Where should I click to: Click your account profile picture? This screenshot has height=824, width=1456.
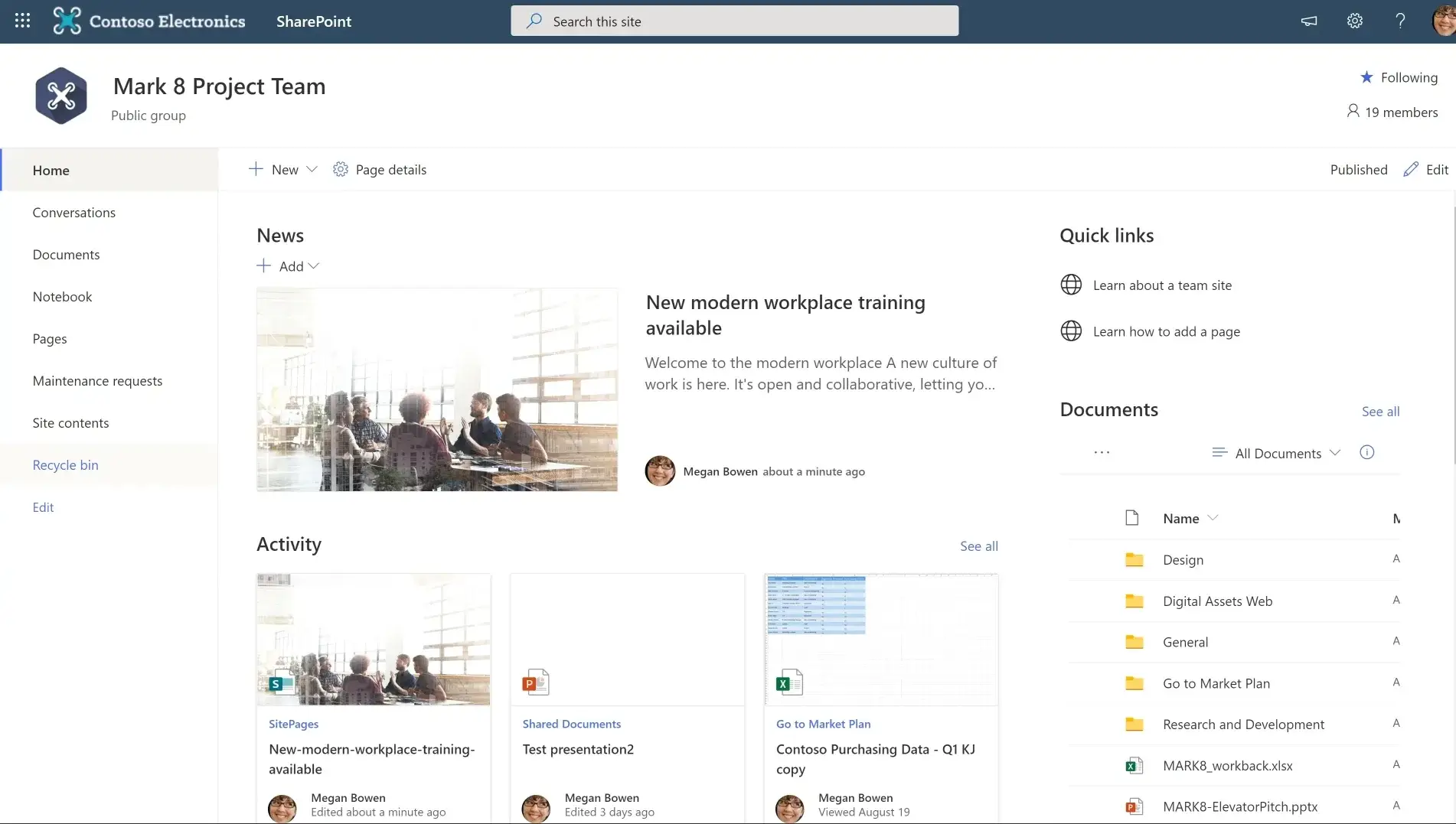tap(1441, 21)
